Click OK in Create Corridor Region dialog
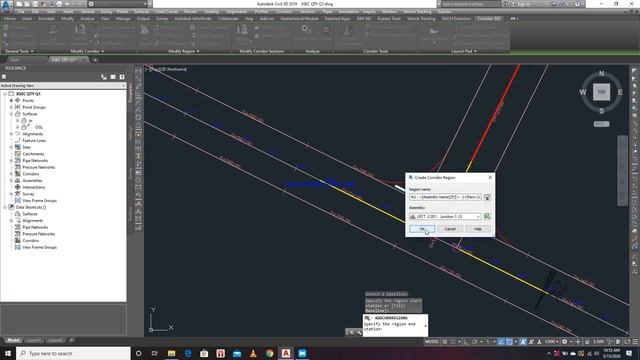640x360 pixels. (x=422, y=229)
